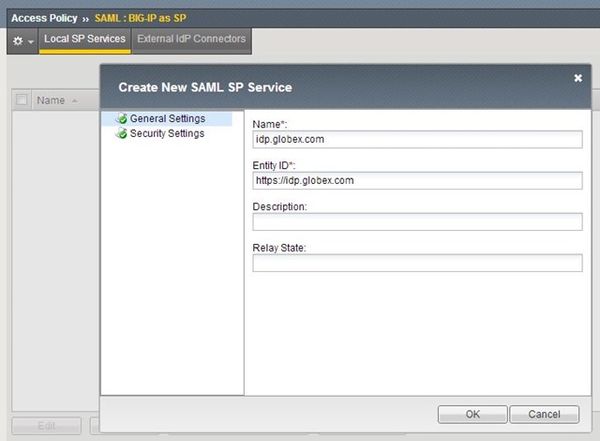Cancel the new SAML SP service dialog
Viewport: 600px width, 441px height.
(x=544, y=414)
